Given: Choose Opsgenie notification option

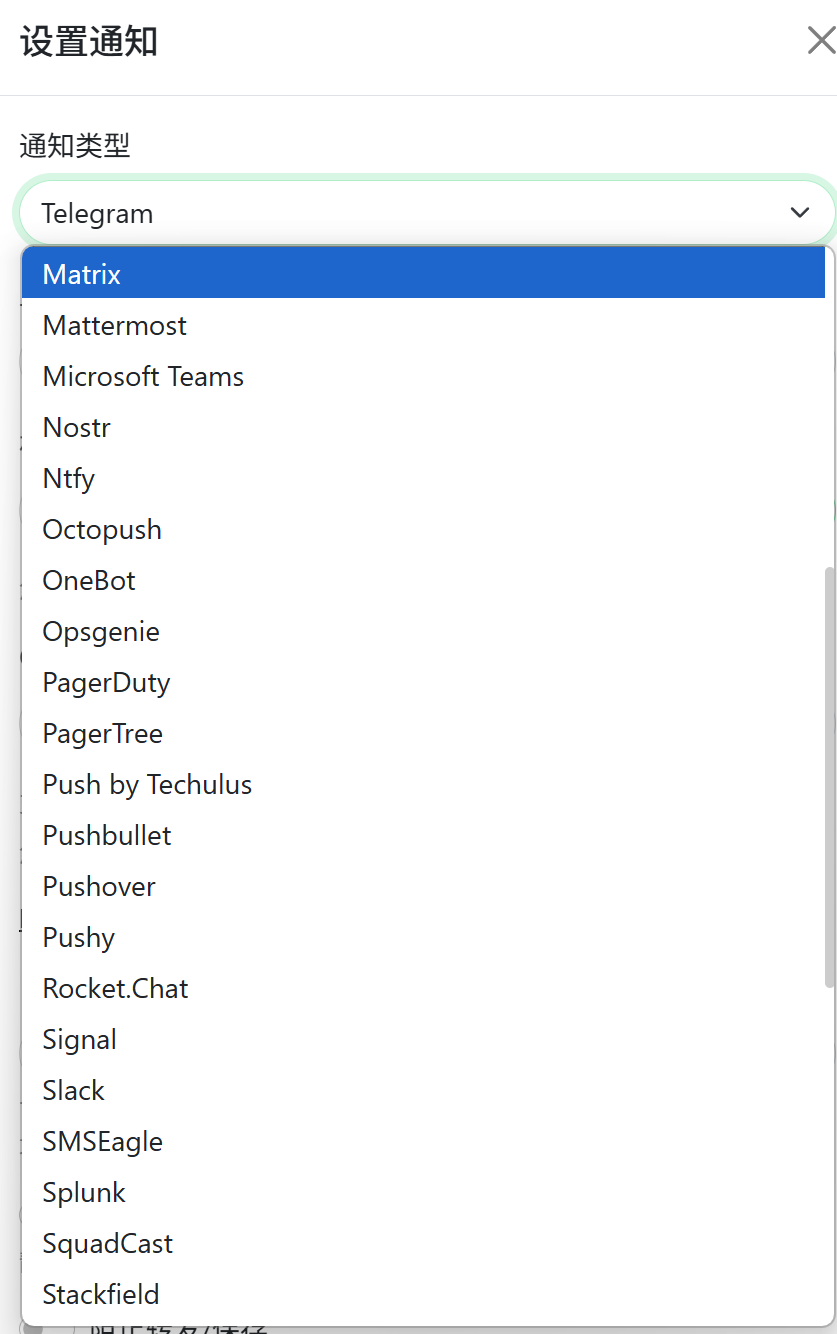Looking at the screenshot, I should click(101, 631).
